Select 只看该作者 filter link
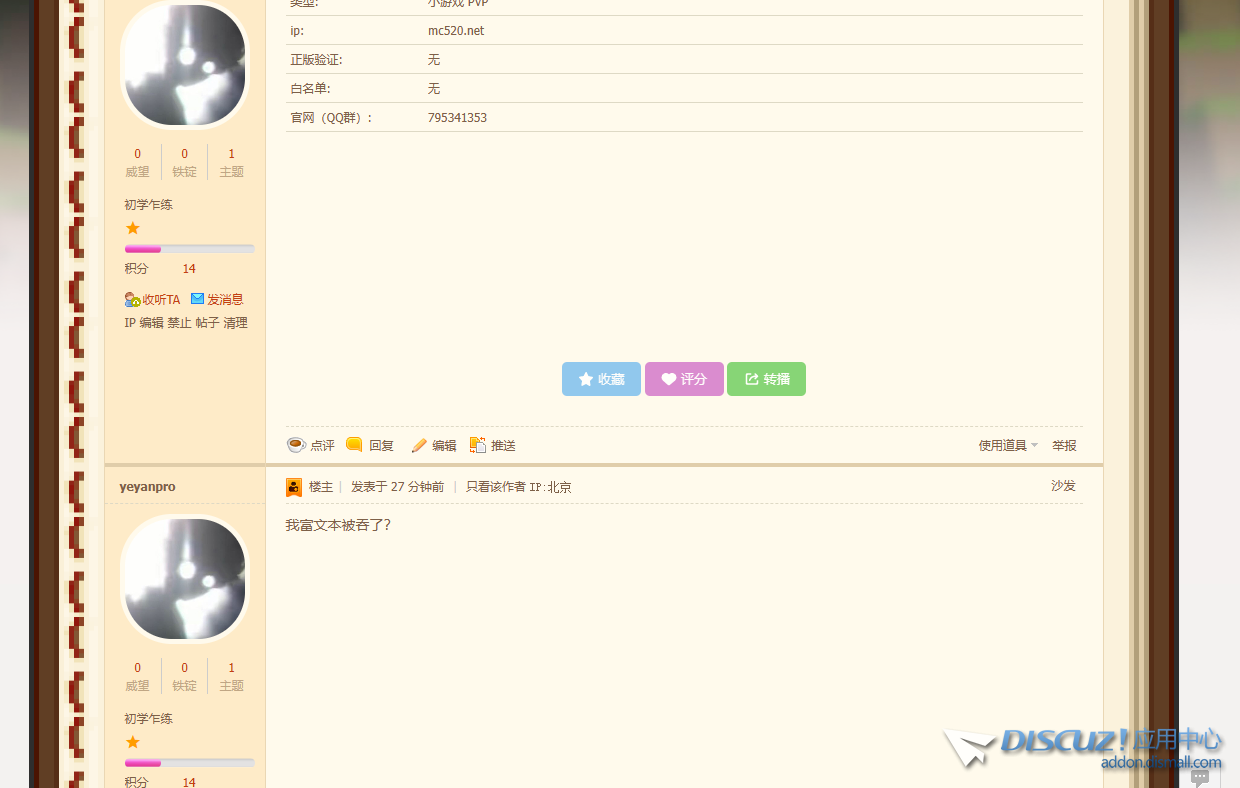This screenshot has height=788, width=1240. pos(495,487)
